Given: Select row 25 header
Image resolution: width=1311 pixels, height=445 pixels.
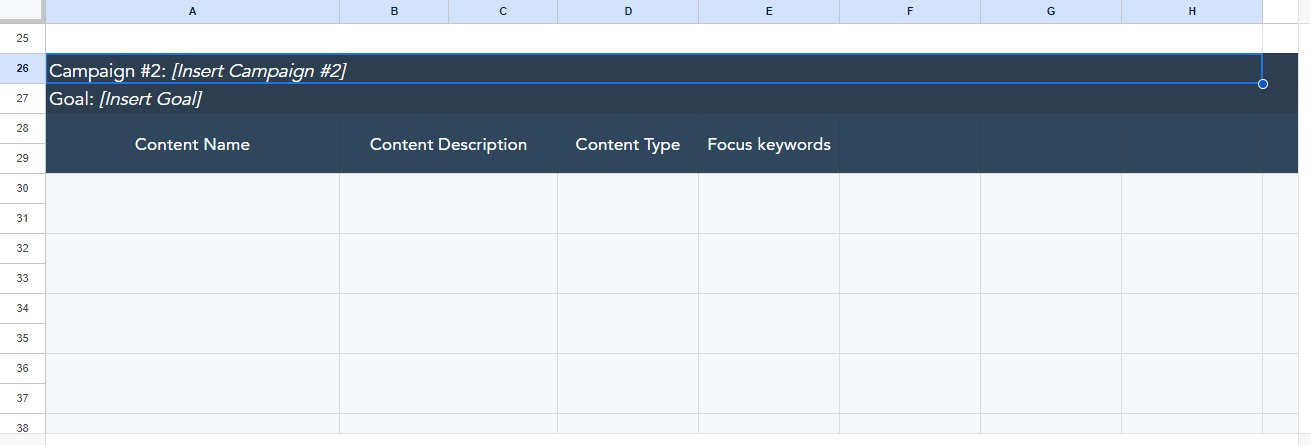Looking at the screenshot, I should [22, 38].
